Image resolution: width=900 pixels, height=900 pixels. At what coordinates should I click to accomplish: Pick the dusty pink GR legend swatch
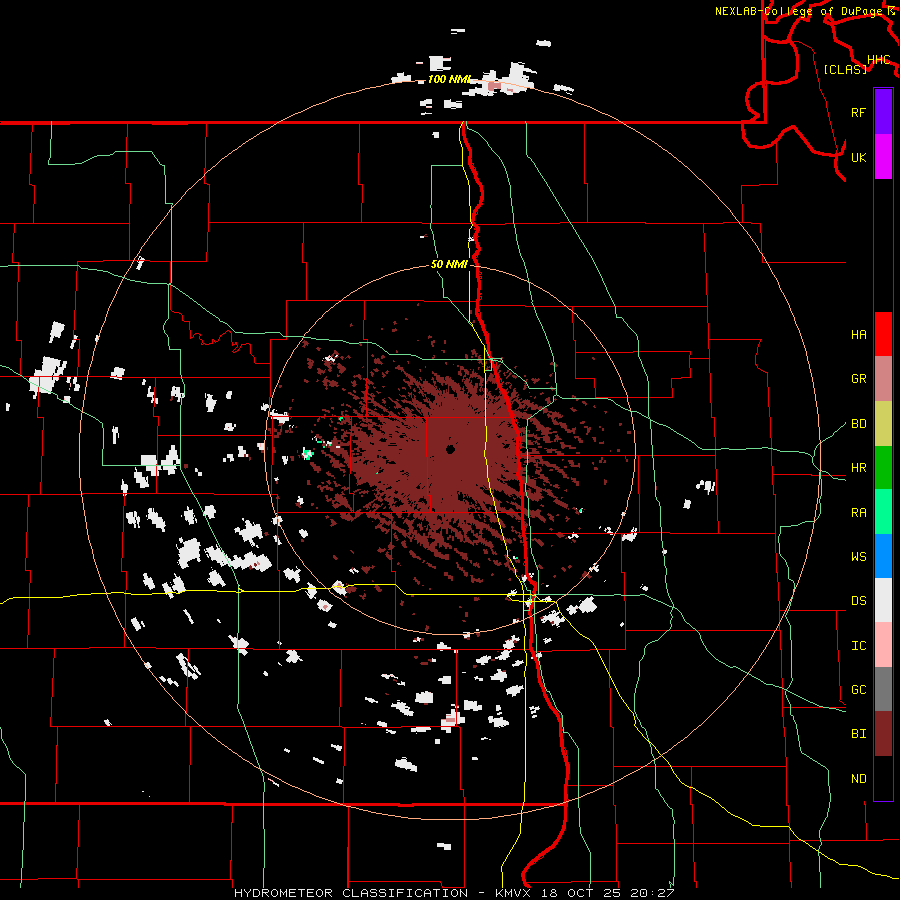coord(883,379)
